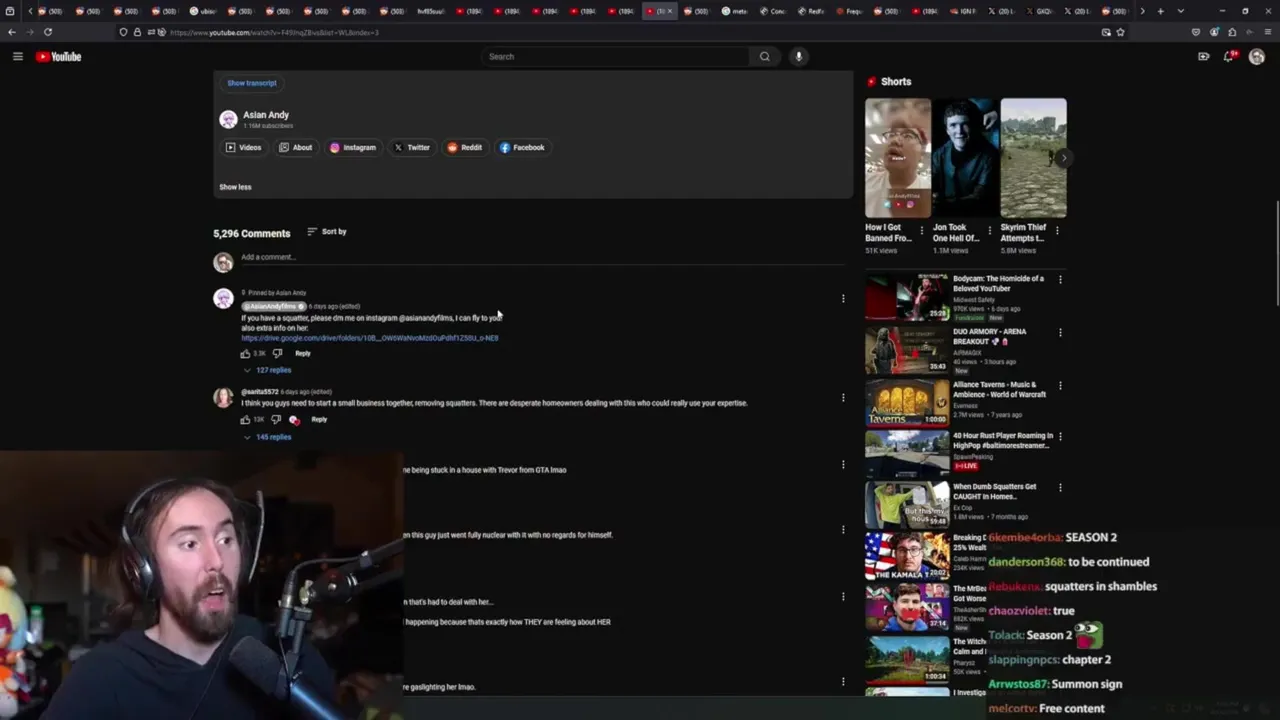Click Show transcript button
The image size is (1280, 720).
coord(252,83)
